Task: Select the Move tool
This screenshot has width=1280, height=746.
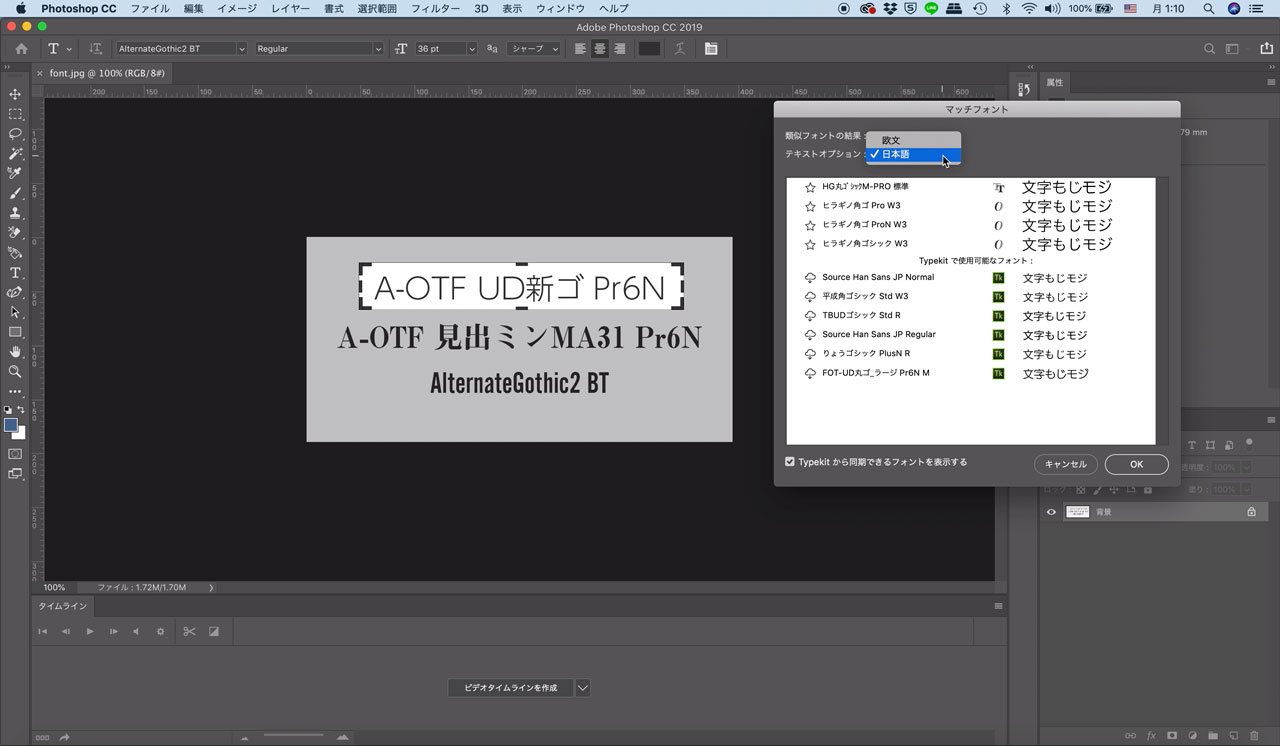Action: (x=15, y=94)
